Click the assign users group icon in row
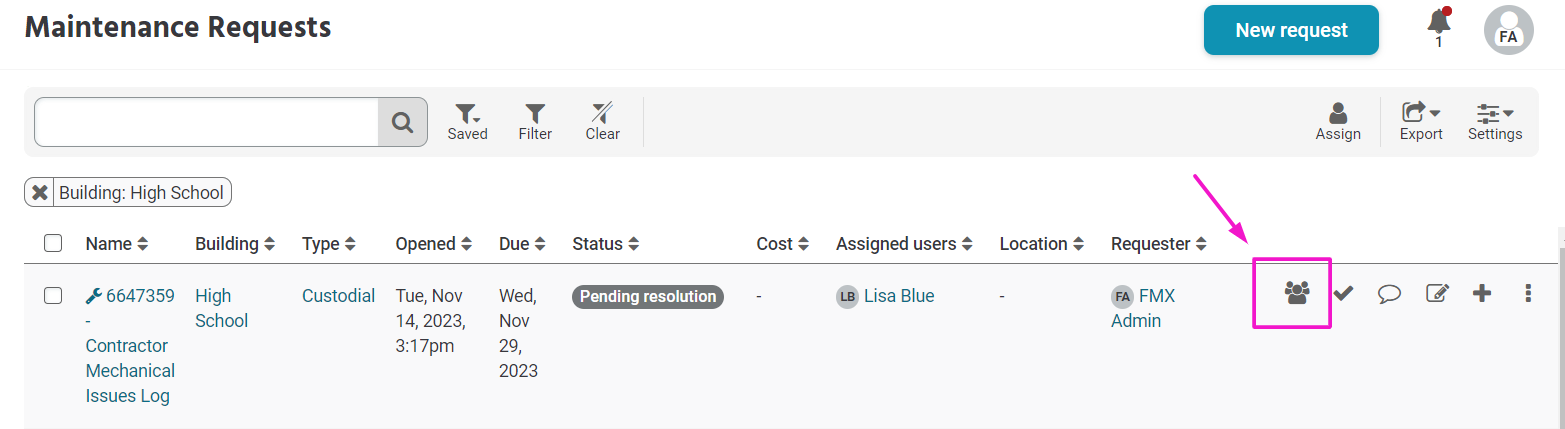The width and height of the screenshot is (1565, 429). [1297, 293]
